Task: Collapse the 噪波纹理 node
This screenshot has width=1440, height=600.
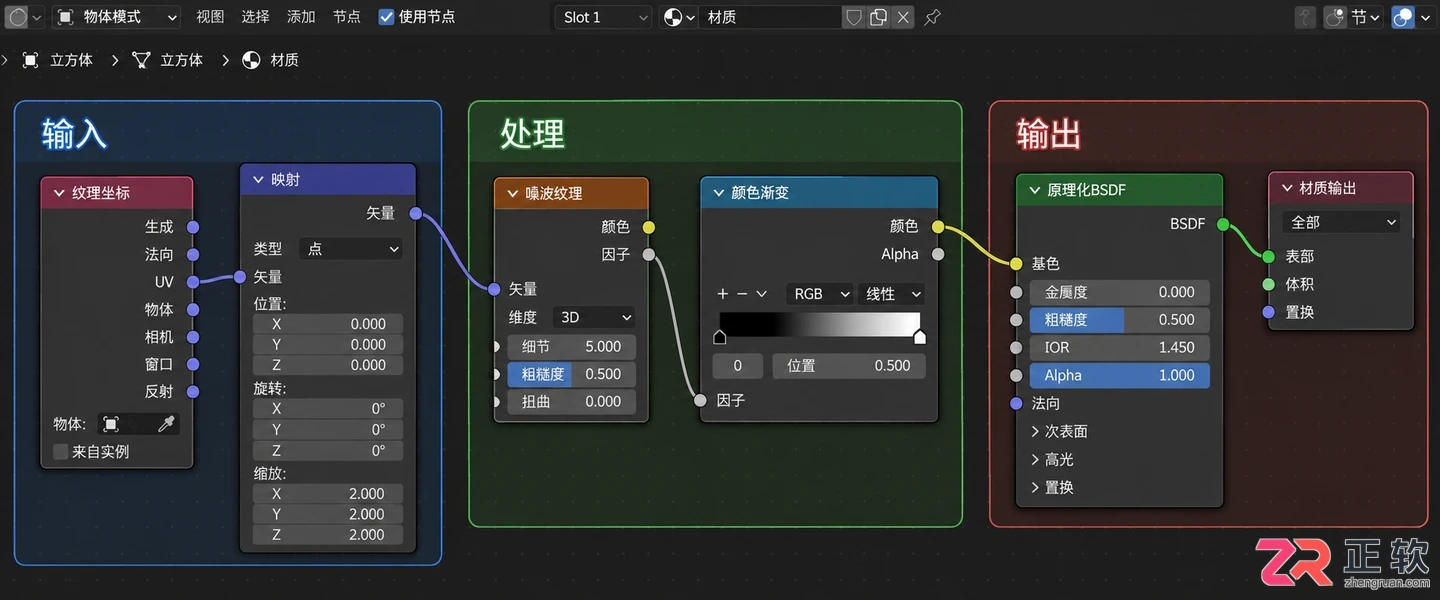Action: (x=513, y=193)
